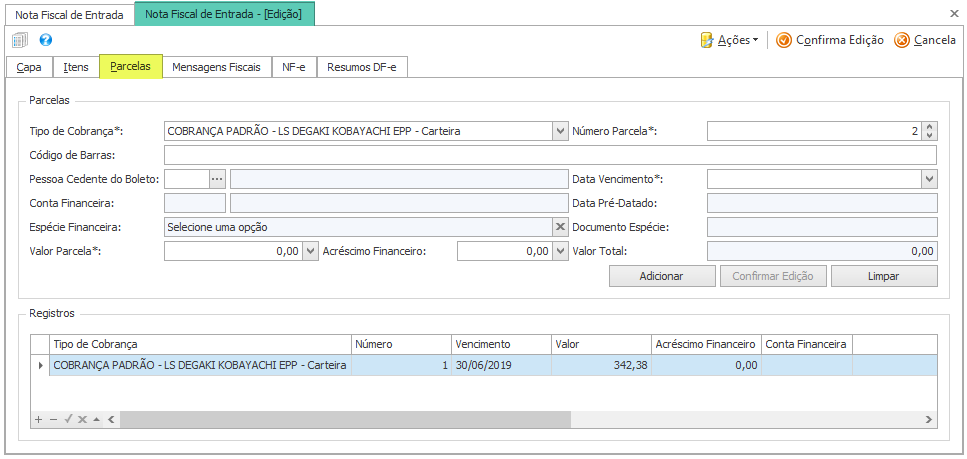Click the Confirma Edição checkmark icon

coord(784,40)
